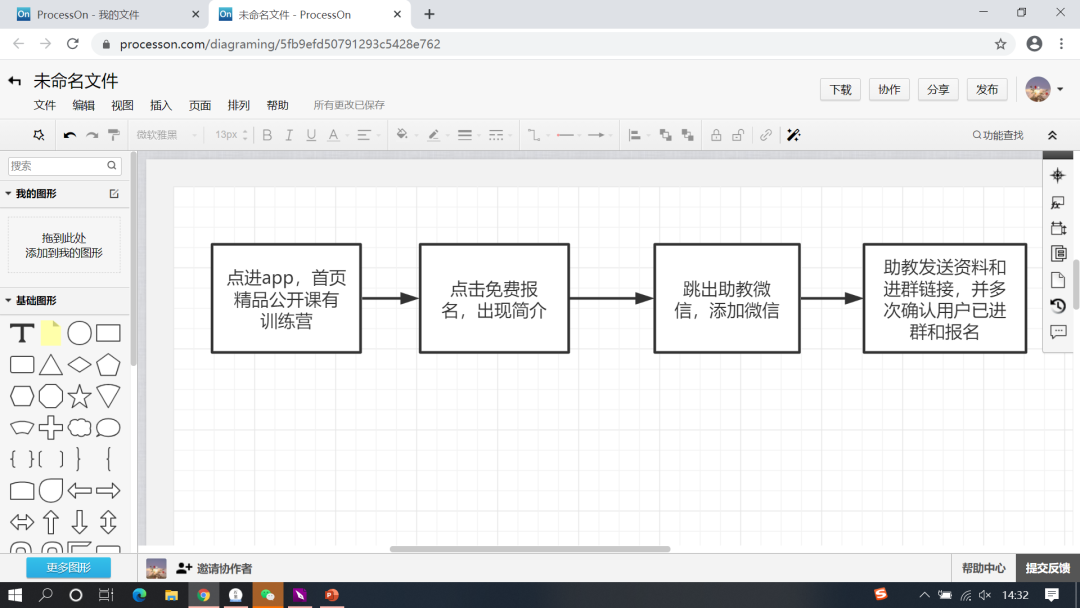Click the font color swatch in the toolbar
Image resolution: width=1080 pixels, height=608 pixels.
tap(333, 134)
